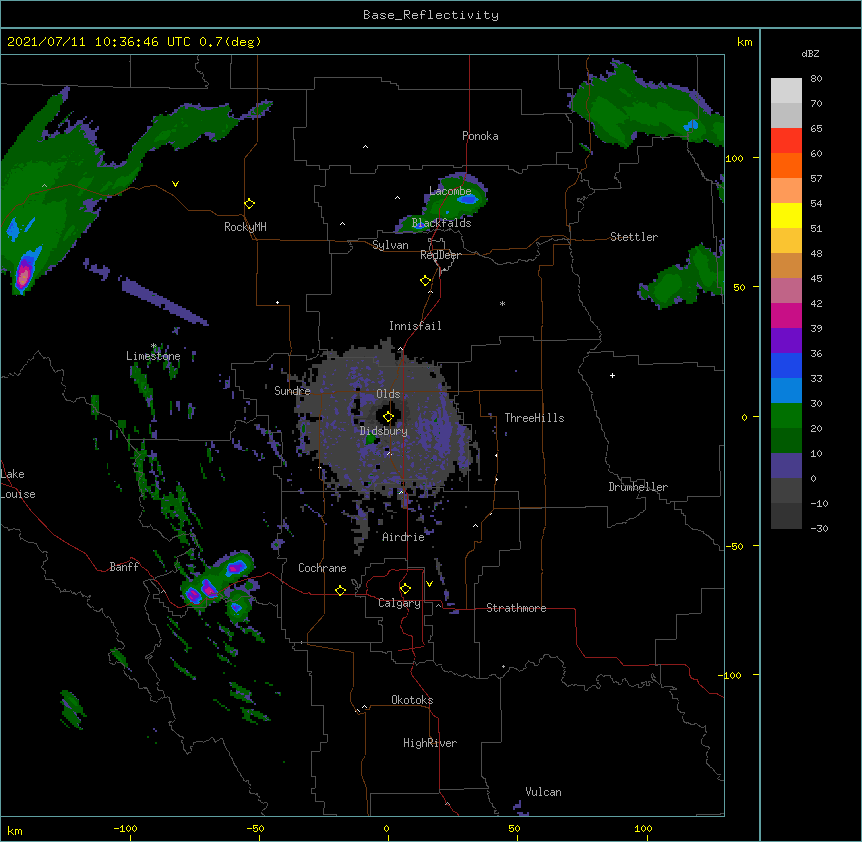Pick the light gray 70–80 dBZ legend swatch

786,91
